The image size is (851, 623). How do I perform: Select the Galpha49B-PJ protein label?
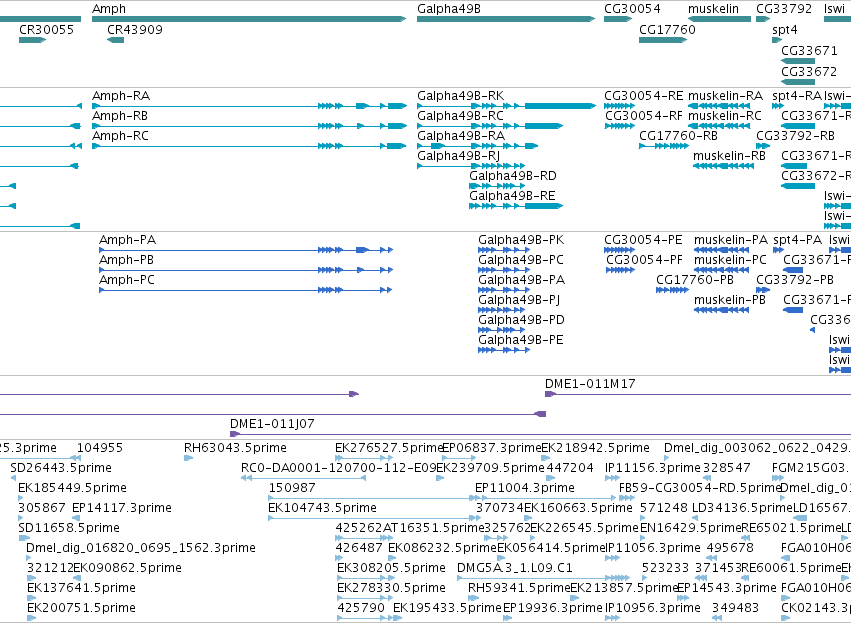point(519,300)
